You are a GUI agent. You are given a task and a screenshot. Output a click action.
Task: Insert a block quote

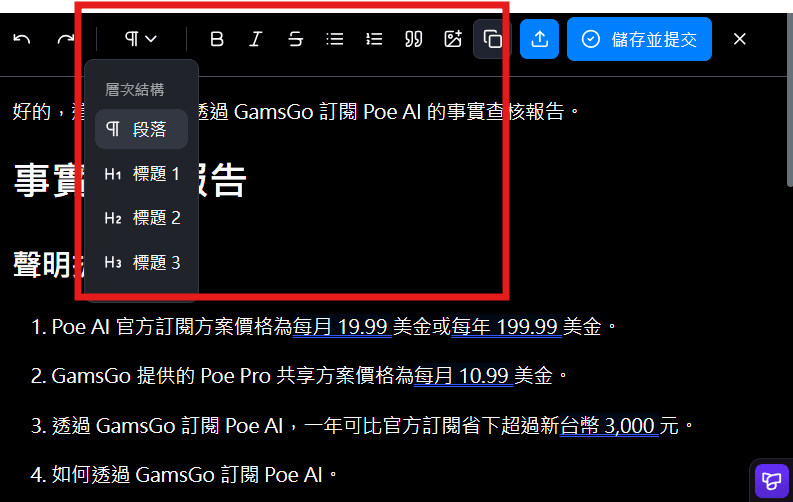pyautogui.click(x=414, y=39)
